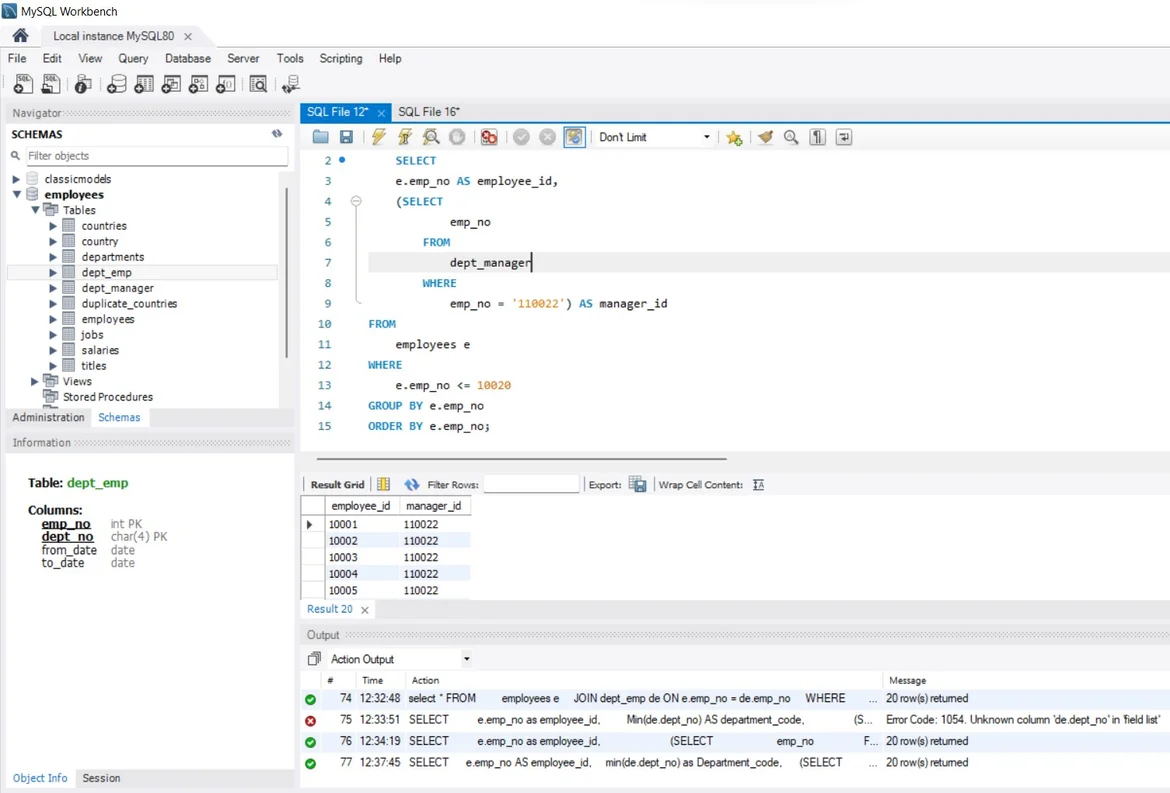Switch to the Administration tab

pyautogui.click(x=48, y=417)
